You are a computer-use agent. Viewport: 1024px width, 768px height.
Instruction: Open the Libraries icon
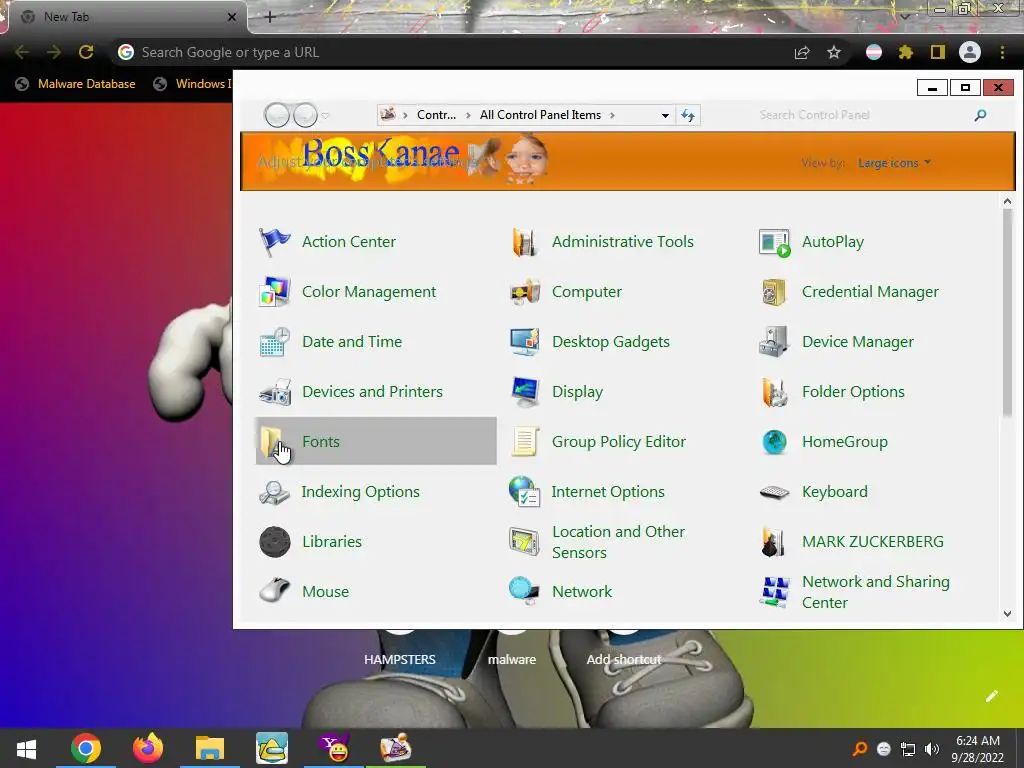(x=274, y=542)
